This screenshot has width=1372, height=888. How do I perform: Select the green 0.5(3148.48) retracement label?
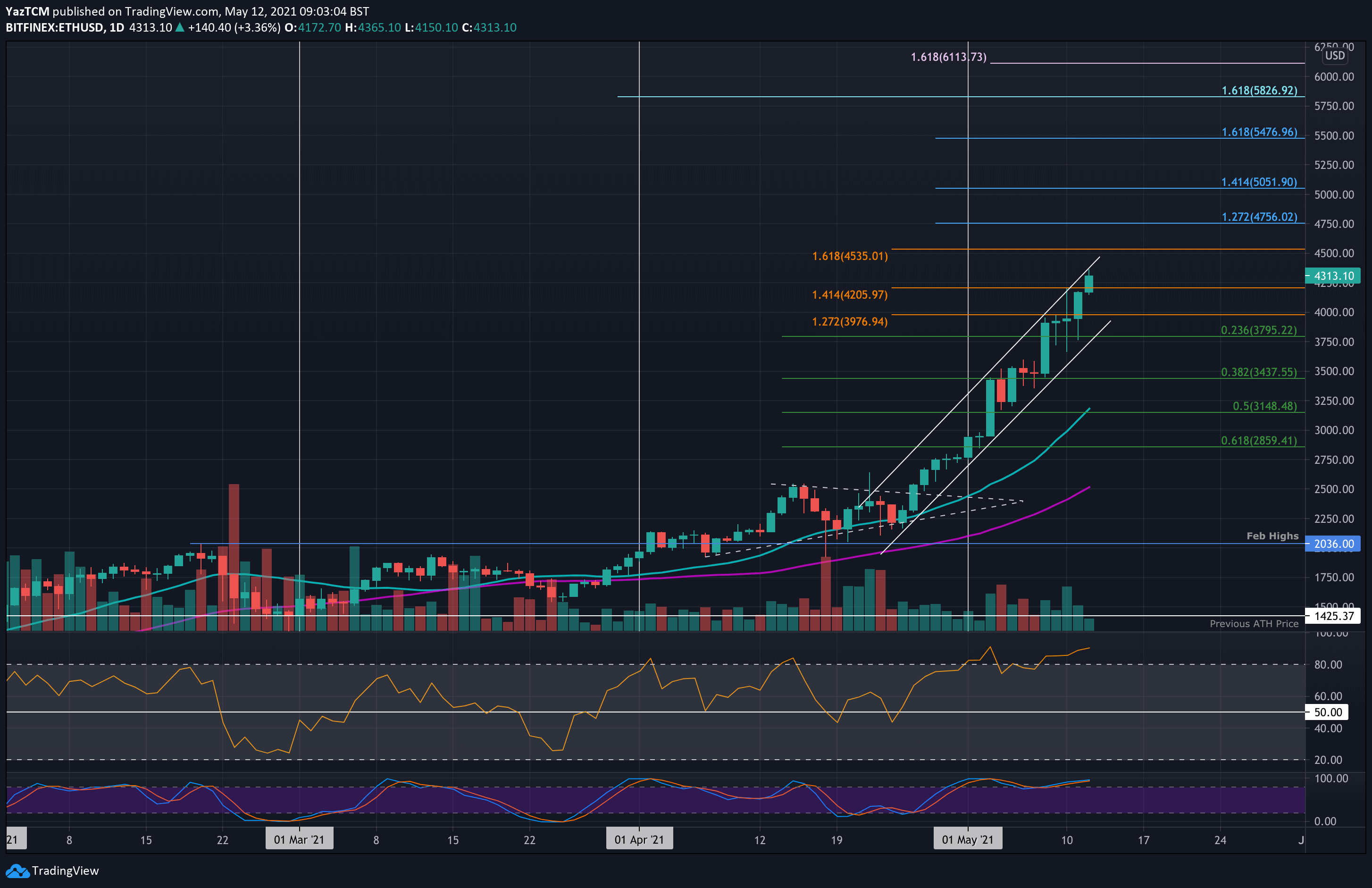coord(1265,406)
